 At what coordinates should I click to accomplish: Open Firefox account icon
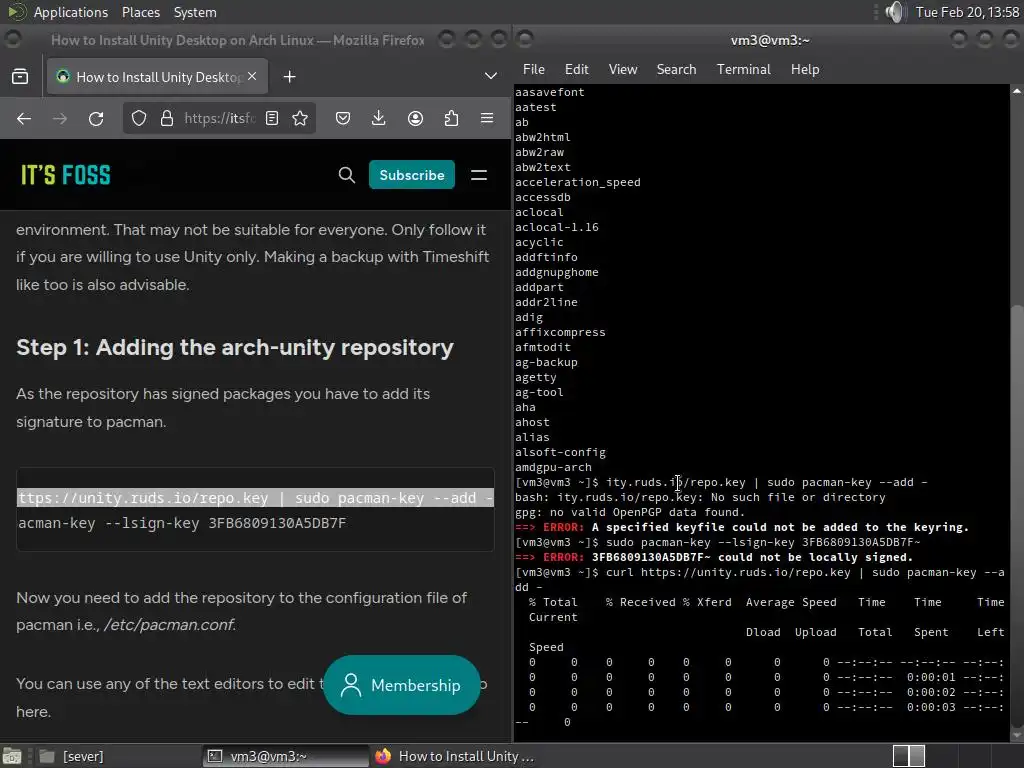point(415,118)
